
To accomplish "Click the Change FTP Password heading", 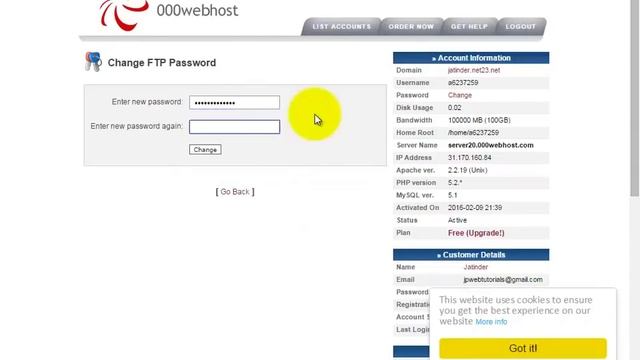I will coord(162,63).
